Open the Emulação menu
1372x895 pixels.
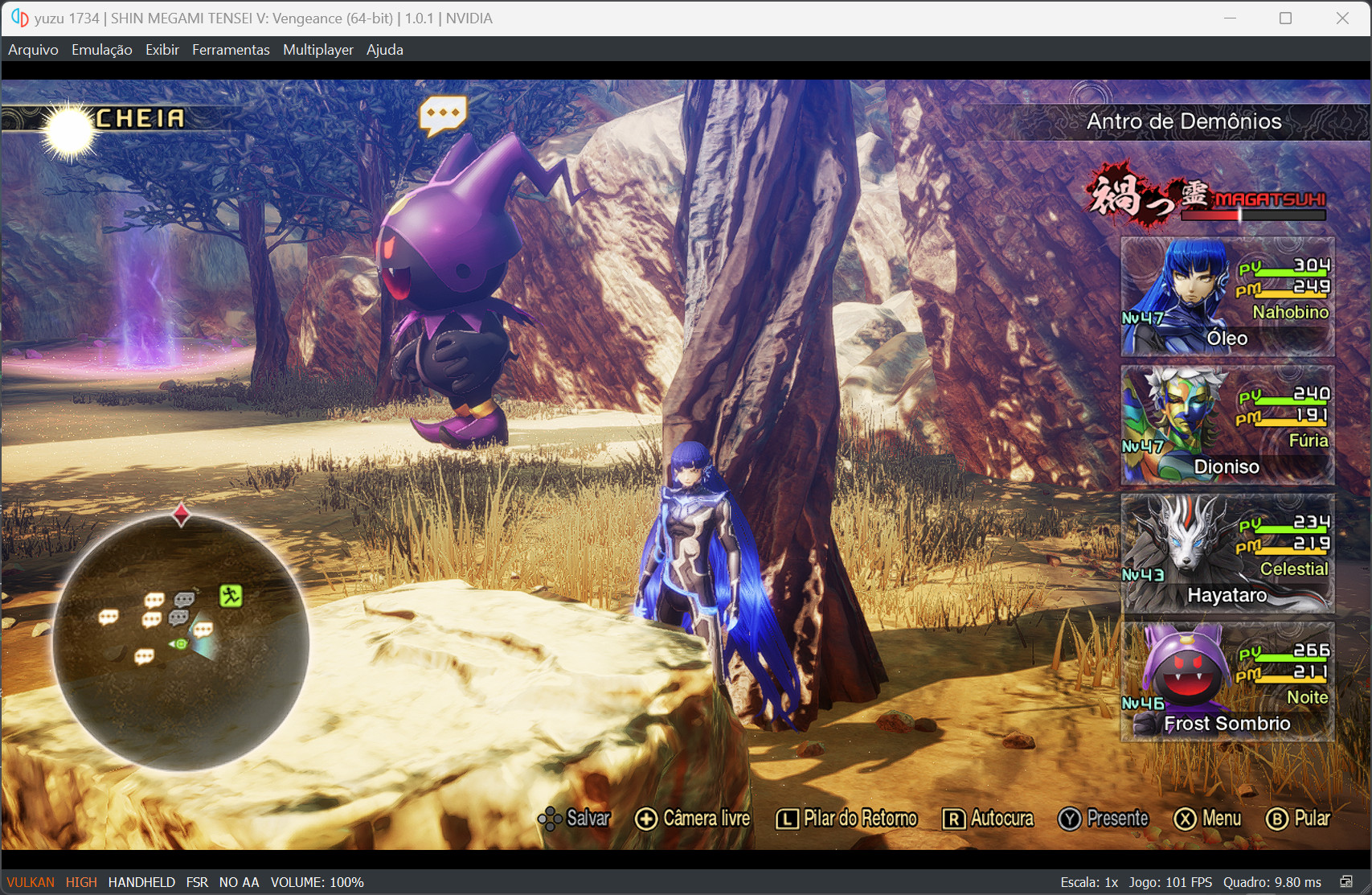pyautogui.click(x=101, y=49)
